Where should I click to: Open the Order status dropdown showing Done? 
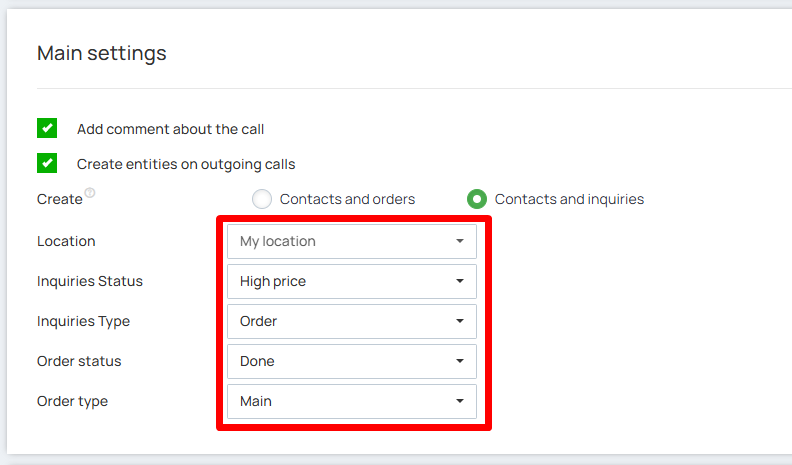350,361
